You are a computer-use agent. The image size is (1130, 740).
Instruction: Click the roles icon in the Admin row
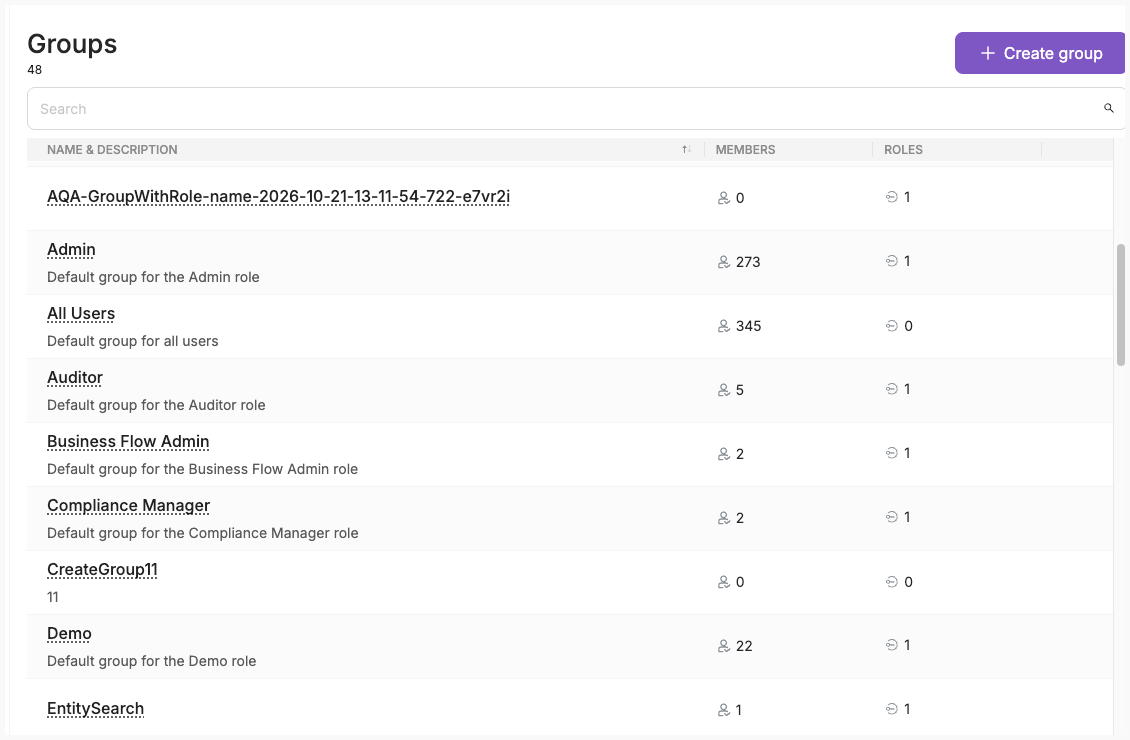tap(891, 261)
